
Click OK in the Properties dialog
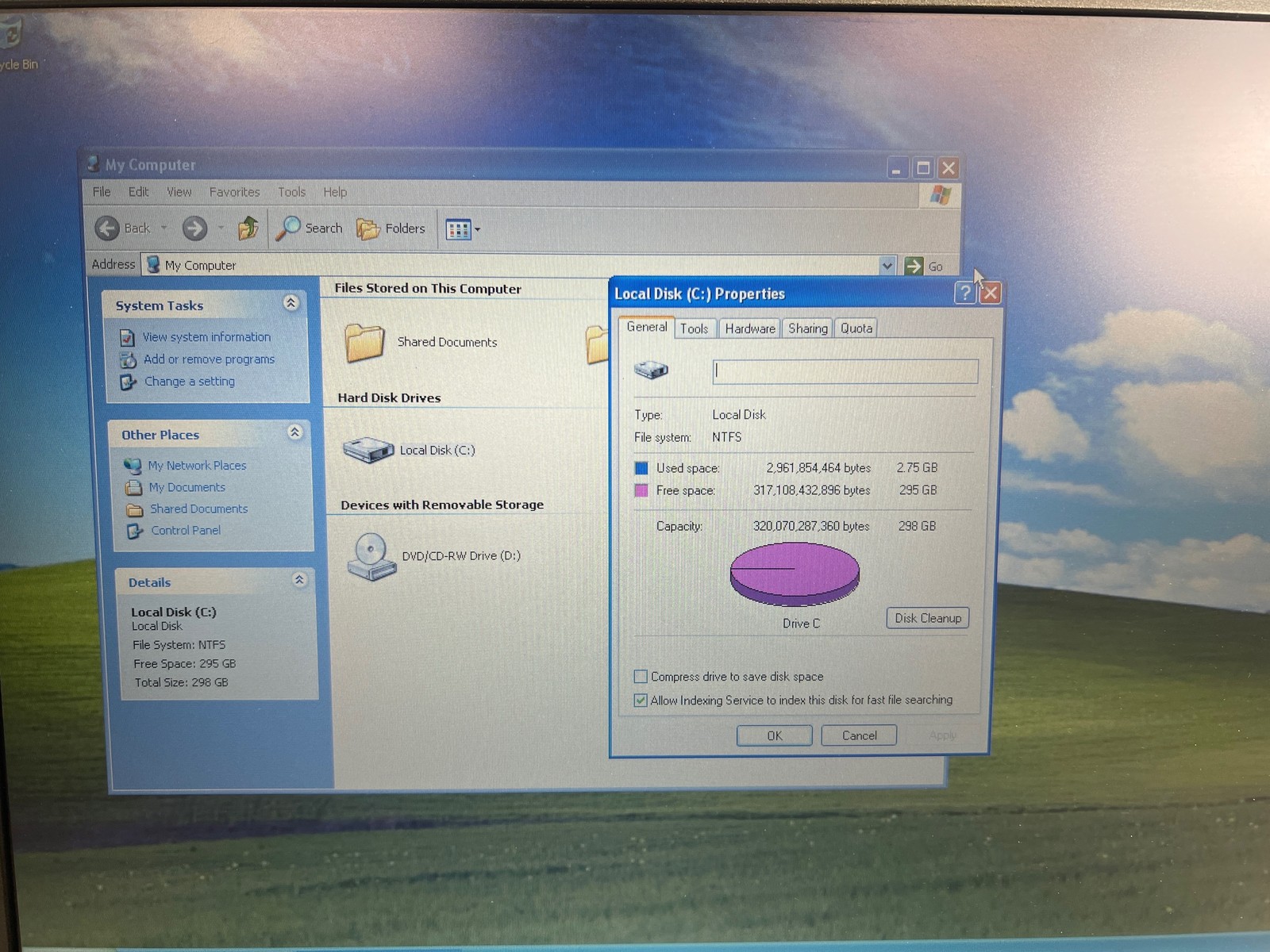point(775,735)
